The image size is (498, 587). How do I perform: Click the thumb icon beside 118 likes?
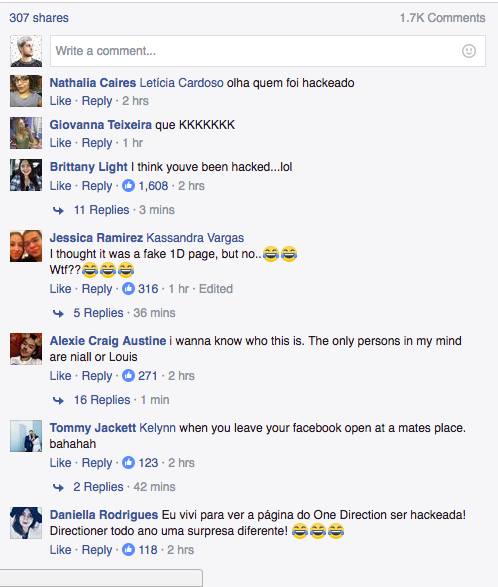pyautogui.click(x=128, y=550)
